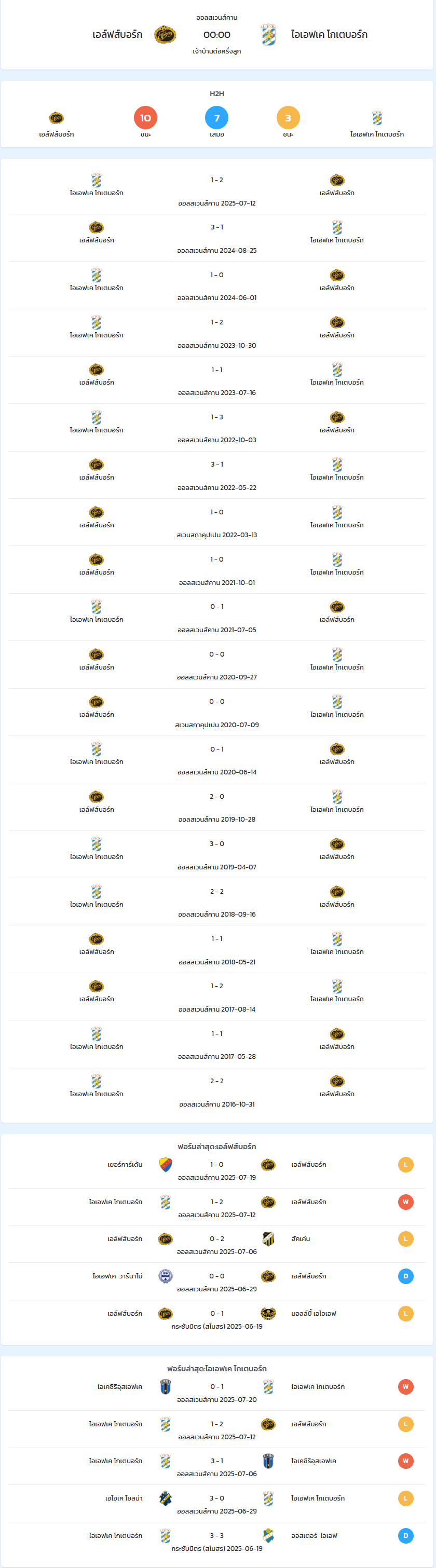Click the red 10 wins circle in H2H

tap(145, 117)
